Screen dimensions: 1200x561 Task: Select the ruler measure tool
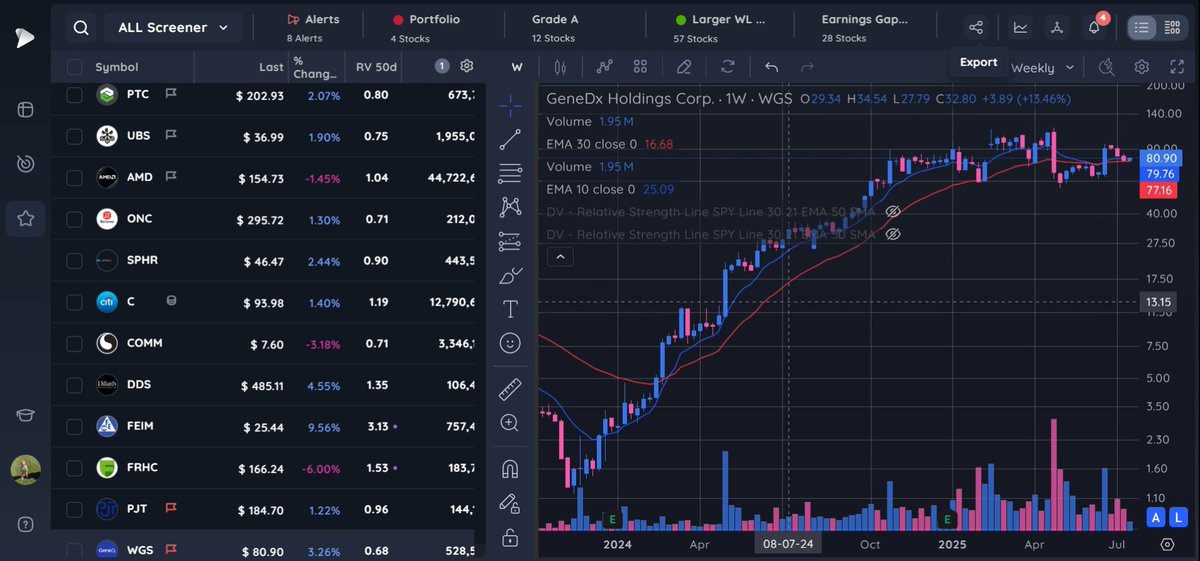[510, 388]
